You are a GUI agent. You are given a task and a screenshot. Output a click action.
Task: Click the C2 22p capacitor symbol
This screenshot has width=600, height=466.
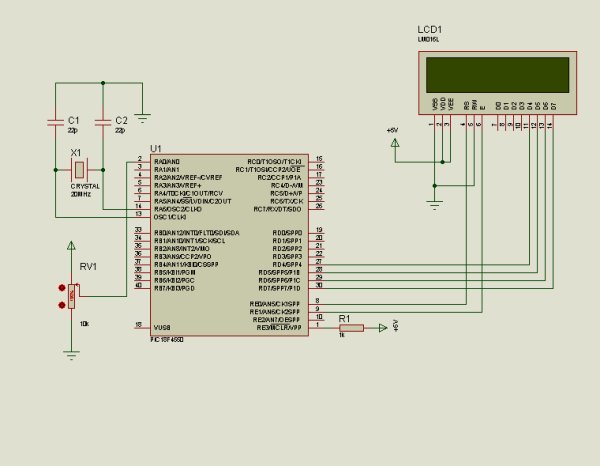click(x=103, y=122)
